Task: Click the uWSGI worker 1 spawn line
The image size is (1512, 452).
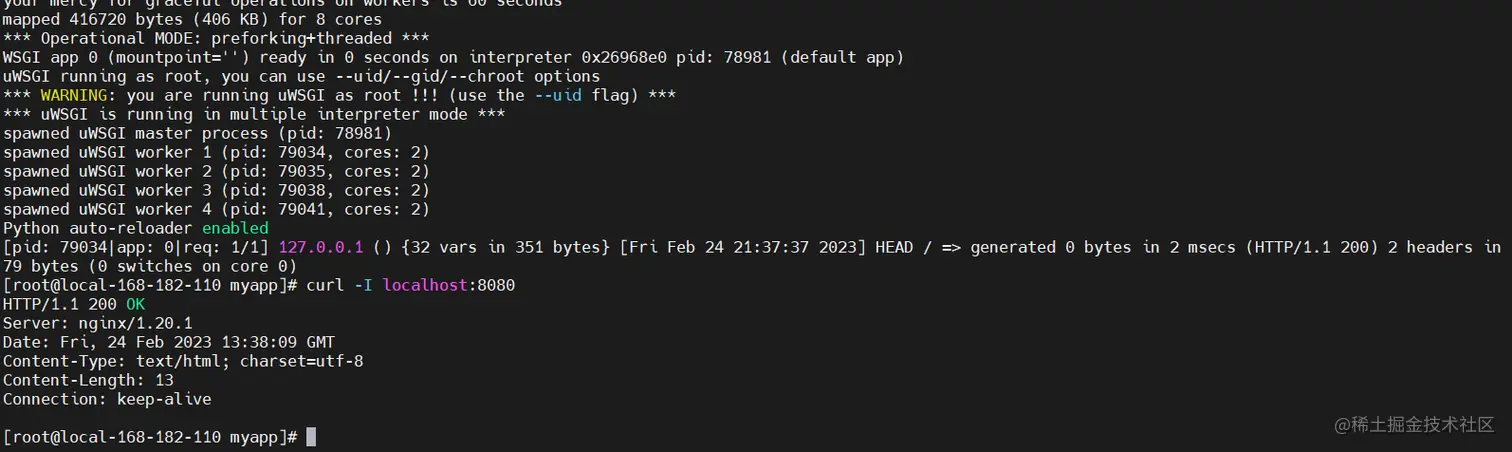Action: [x=216, y=152]
